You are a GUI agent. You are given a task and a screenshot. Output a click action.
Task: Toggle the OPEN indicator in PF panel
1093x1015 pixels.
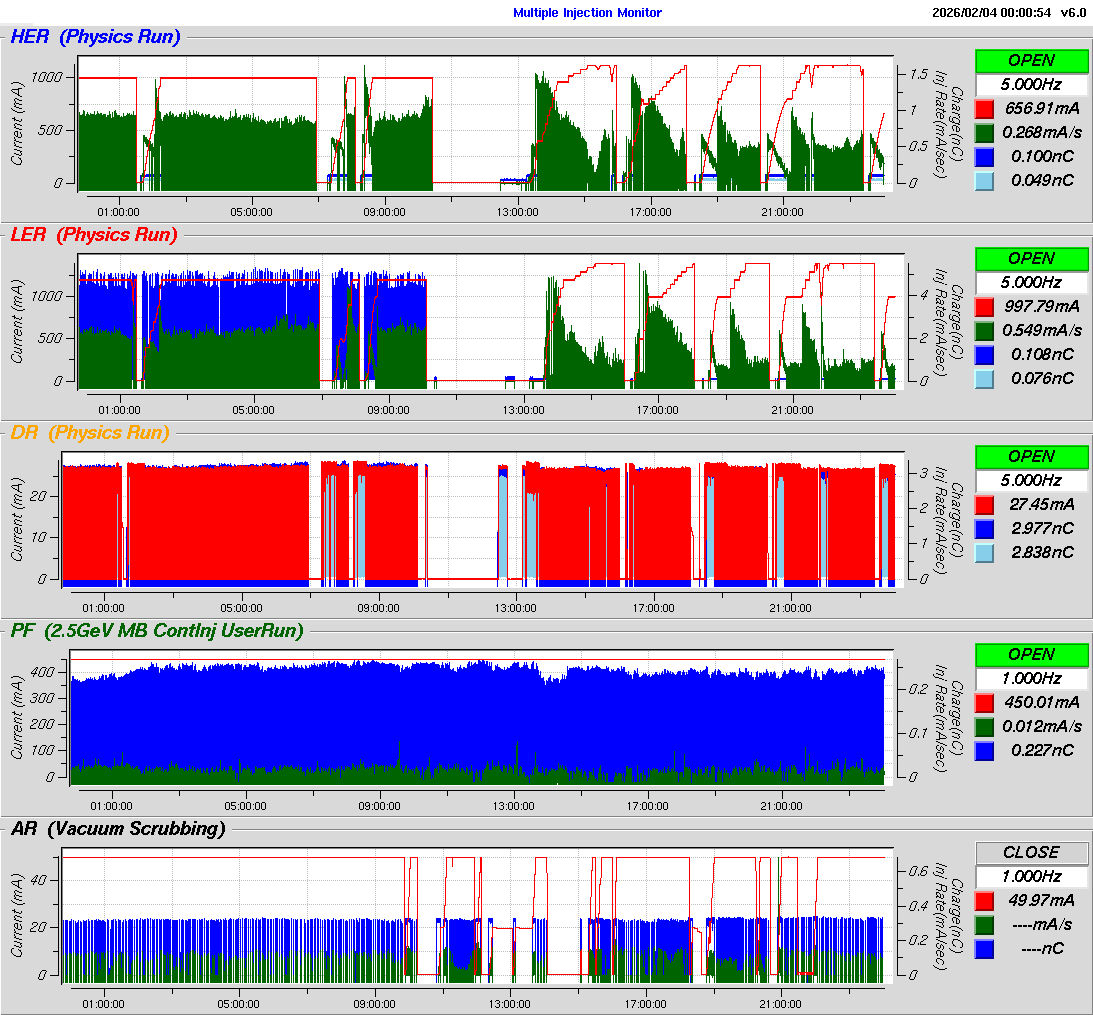(x=1031, y=654)
